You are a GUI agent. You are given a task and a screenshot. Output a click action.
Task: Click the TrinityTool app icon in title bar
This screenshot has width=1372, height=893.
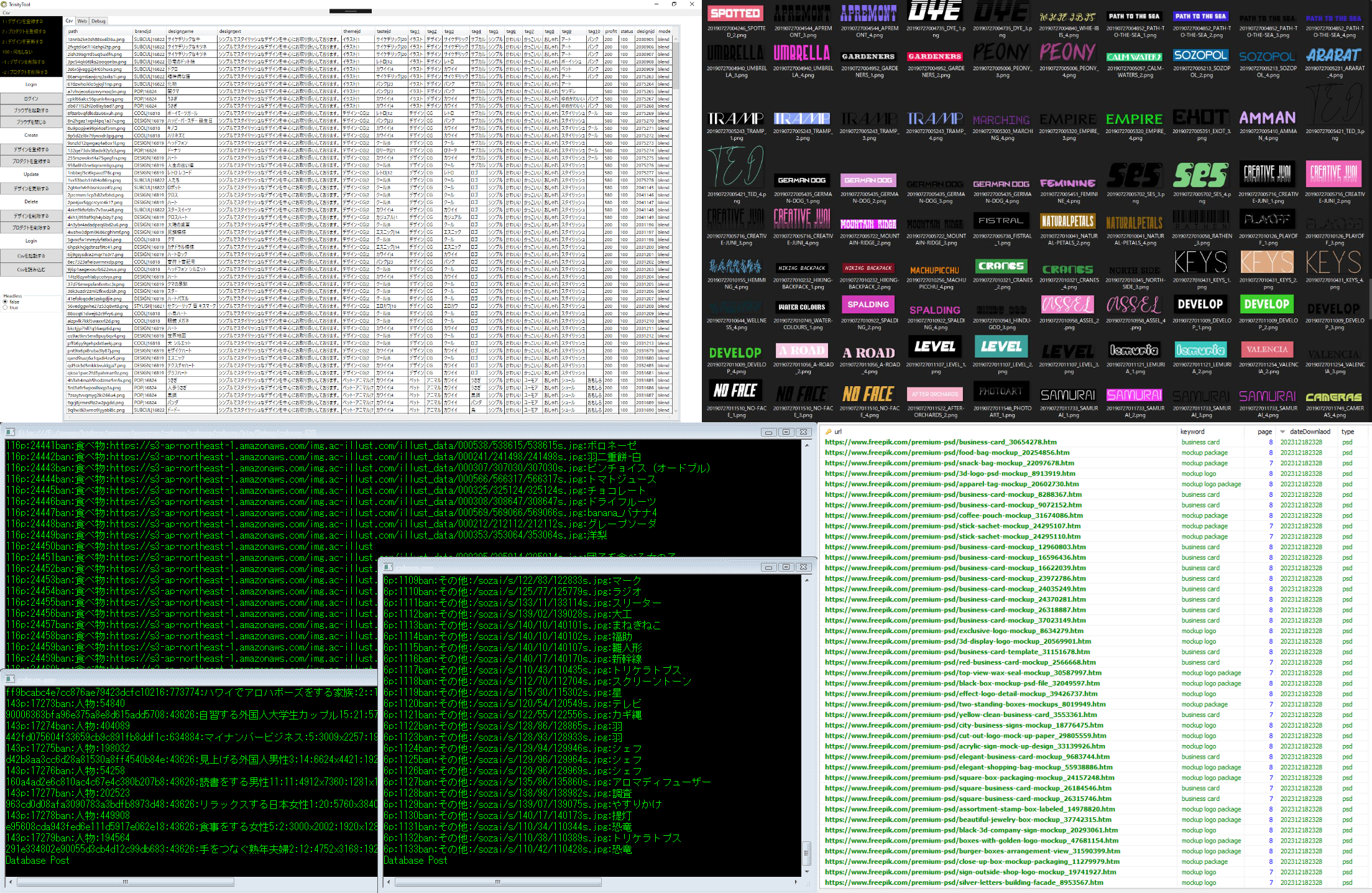[x=5, y=4]
